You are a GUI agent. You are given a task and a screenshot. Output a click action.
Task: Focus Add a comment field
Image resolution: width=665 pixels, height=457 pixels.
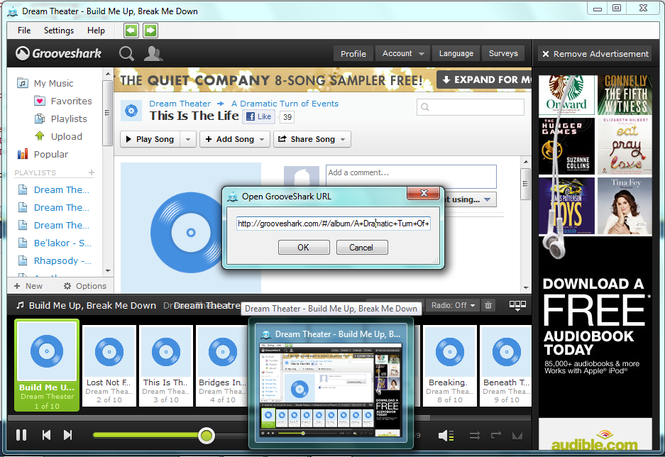pos(411,176)
